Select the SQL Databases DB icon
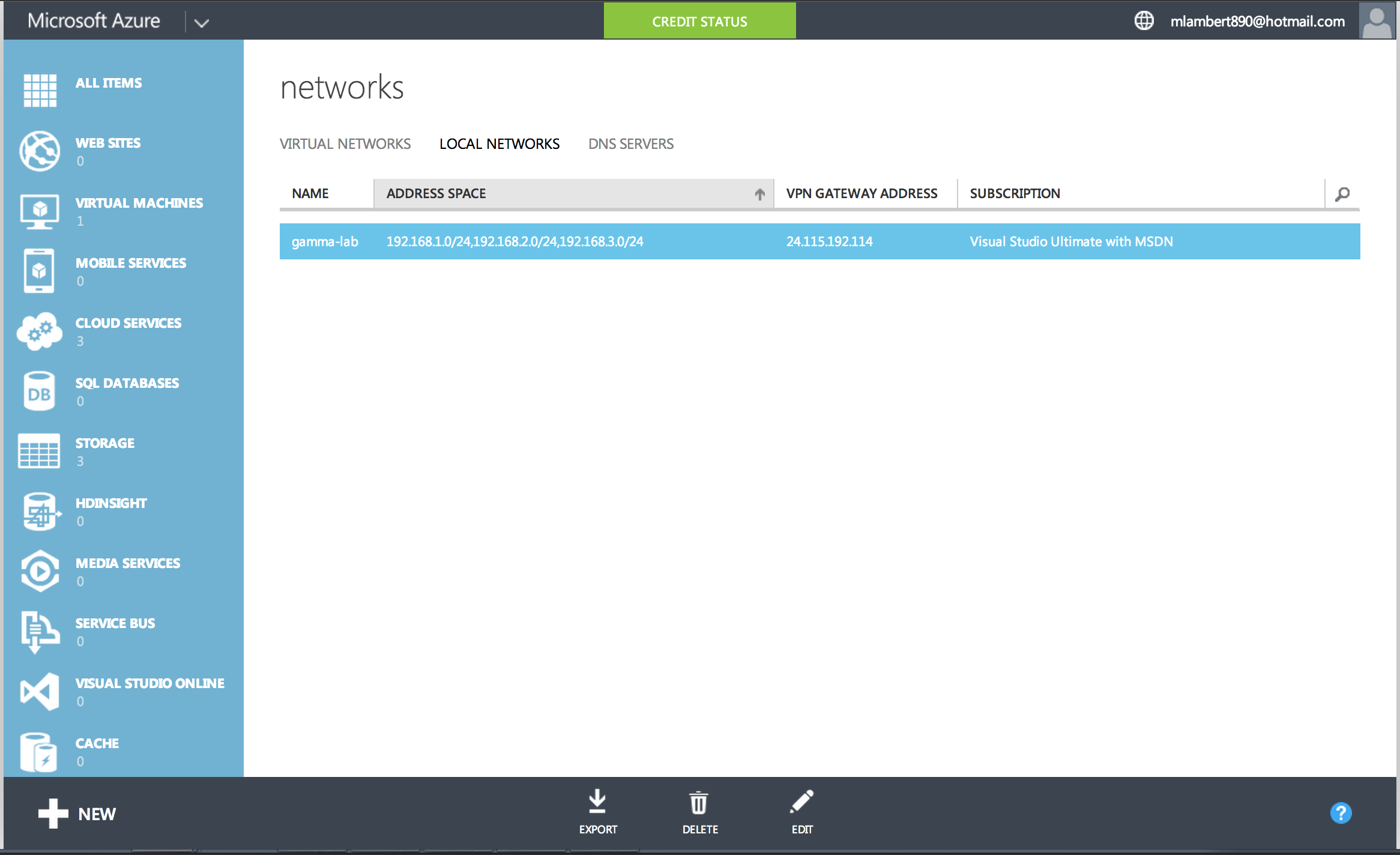 [x=40, y=391]
